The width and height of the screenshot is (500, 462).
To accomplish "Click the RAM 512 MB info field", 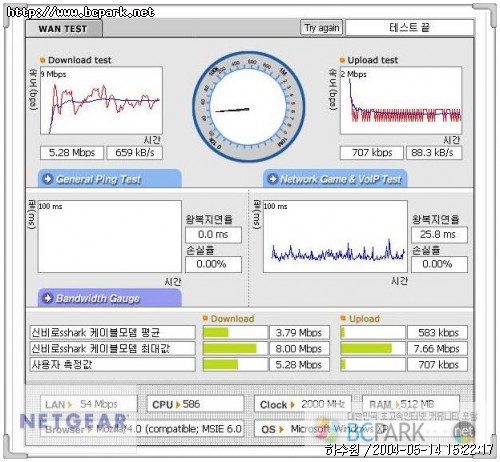I will tap(411, 404).
